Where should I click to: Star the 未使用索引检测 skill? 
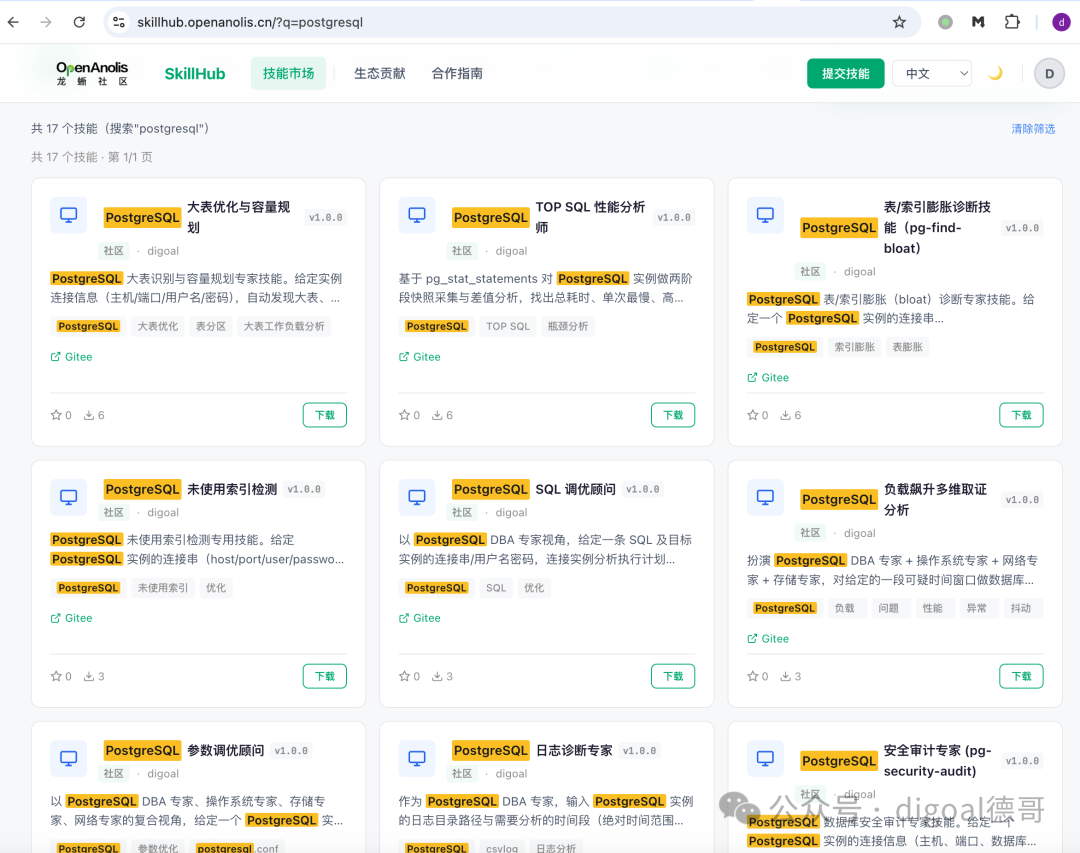point(56,676)
